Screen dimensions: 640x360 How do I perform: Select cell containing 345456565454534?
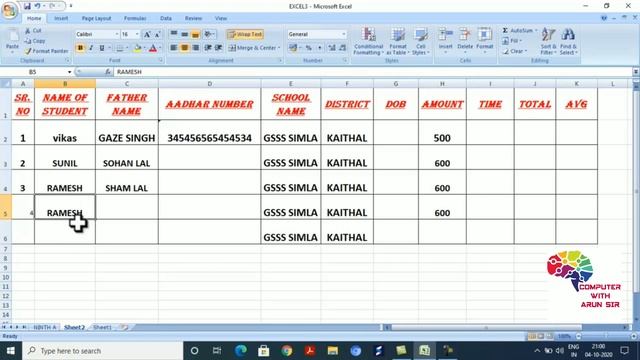(209, 133)
